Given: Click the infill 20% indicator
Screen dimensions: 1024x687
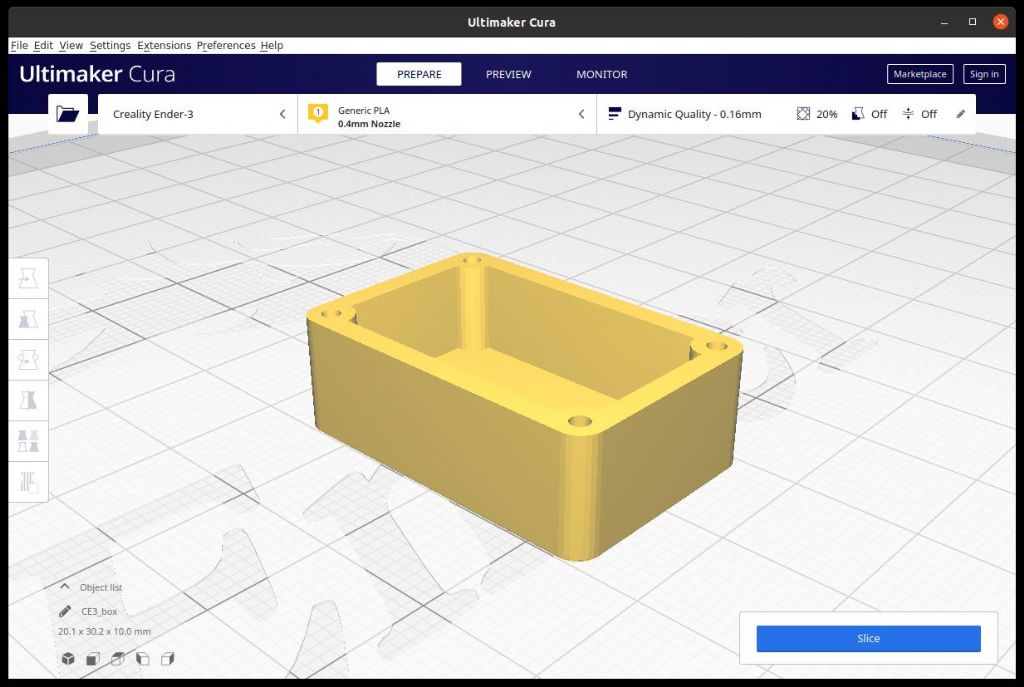Looking at the screenshot, I should pos(817,114).
